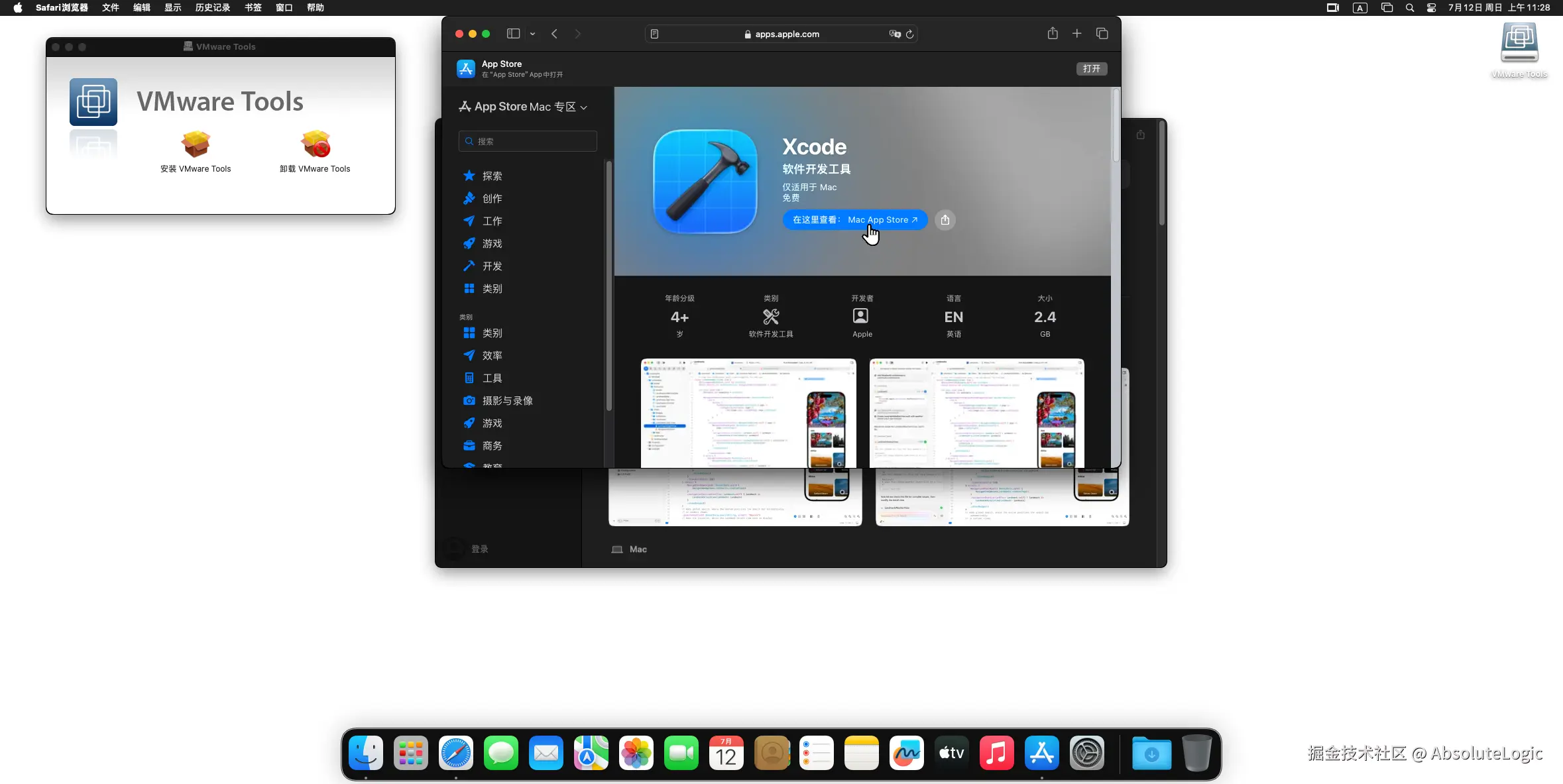
Task: Open Launchpad from the Dock
Action: tap(411, 753)
